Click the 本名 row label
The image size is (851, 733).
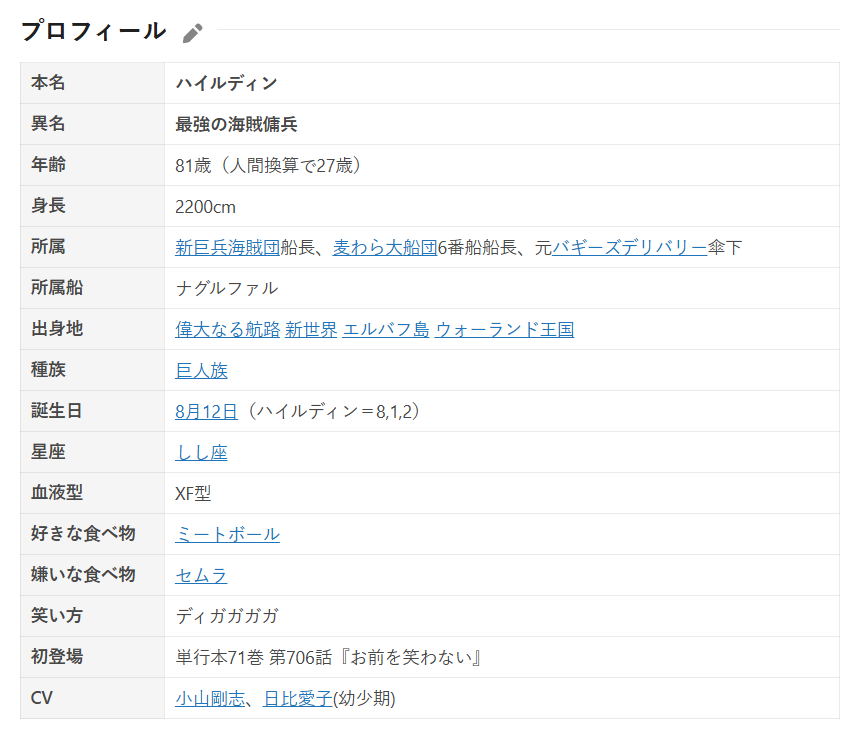(48, 82)
